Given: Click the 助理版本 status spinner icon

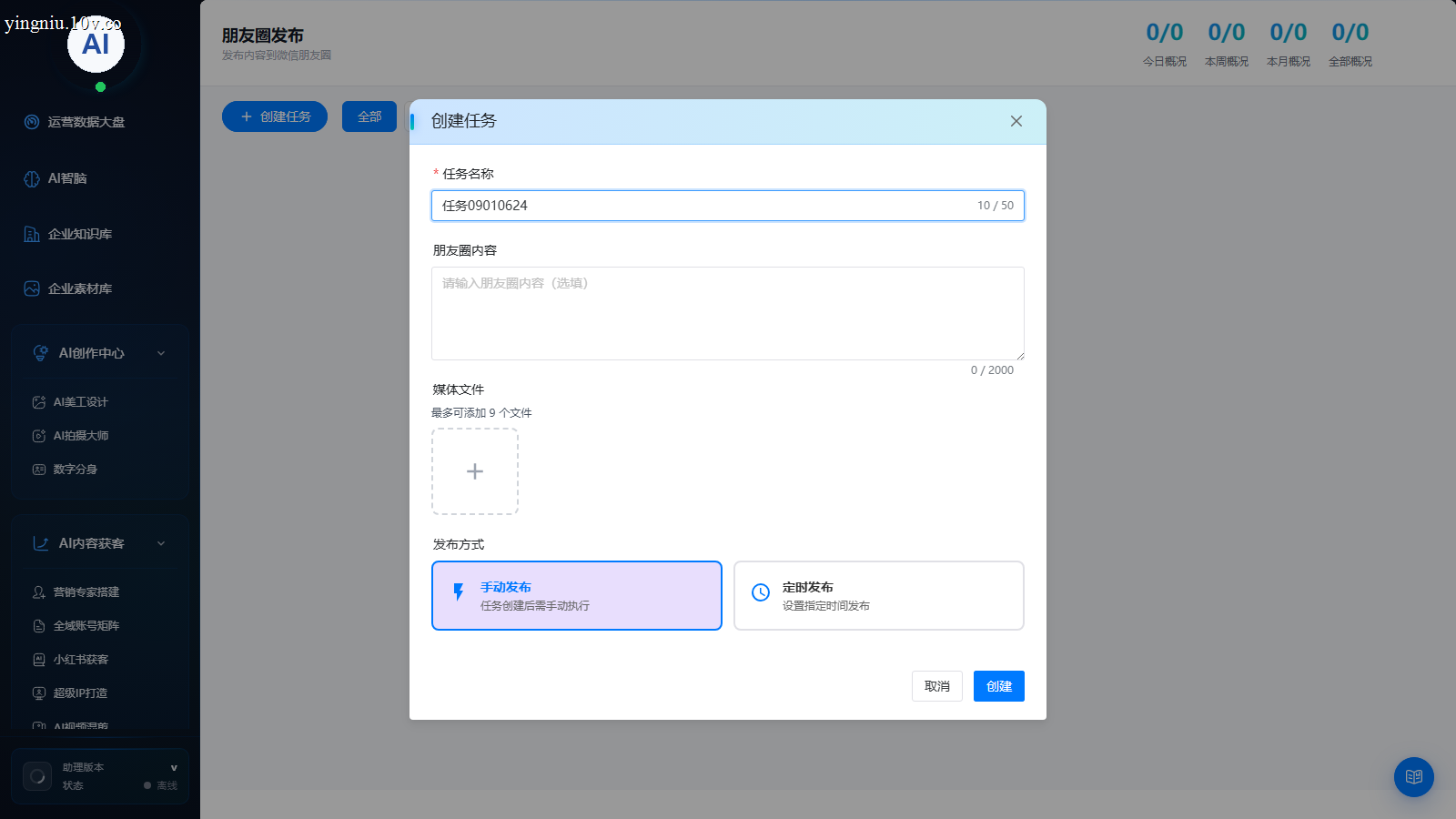Looking at the screenshot, I should 37,776.
